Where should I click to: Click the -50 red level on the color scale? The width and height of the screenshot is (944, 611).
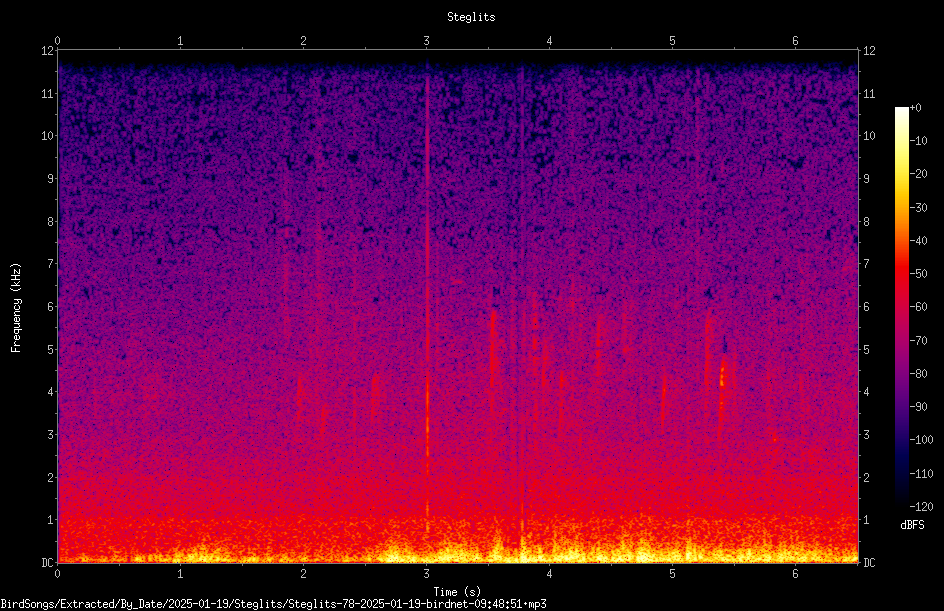coord(918,274)
